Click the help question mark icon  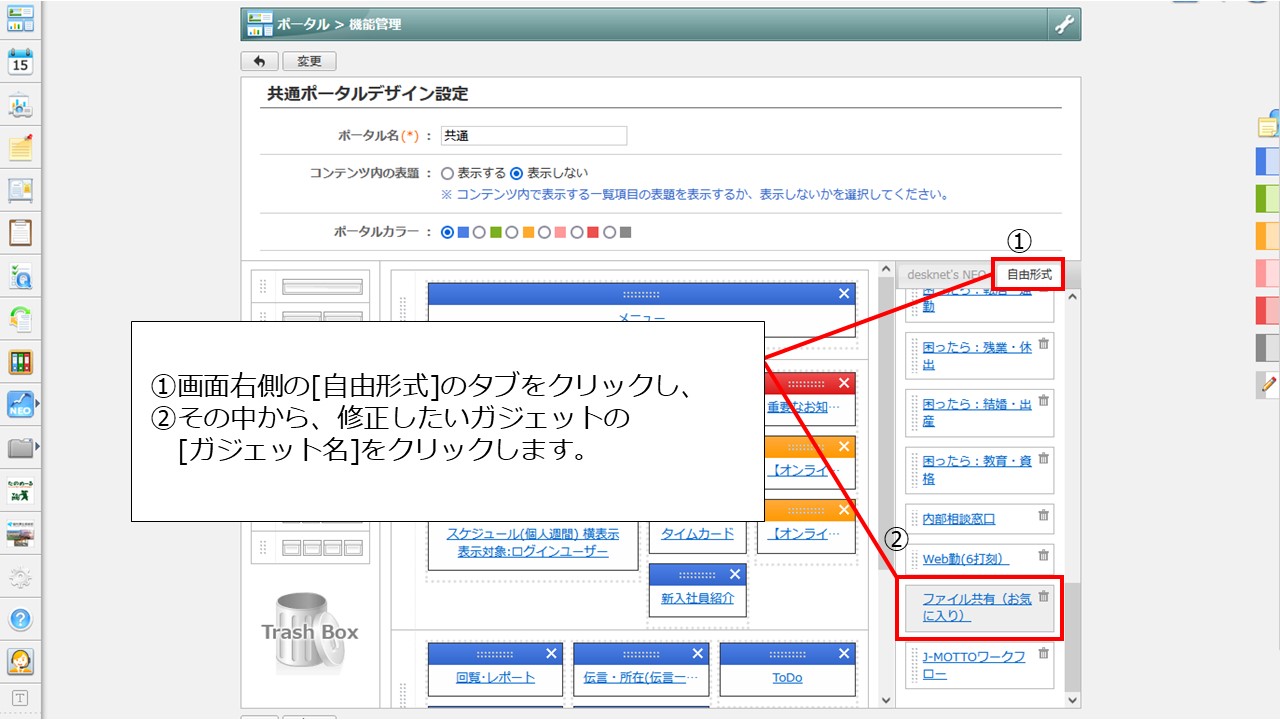[21, 618]
